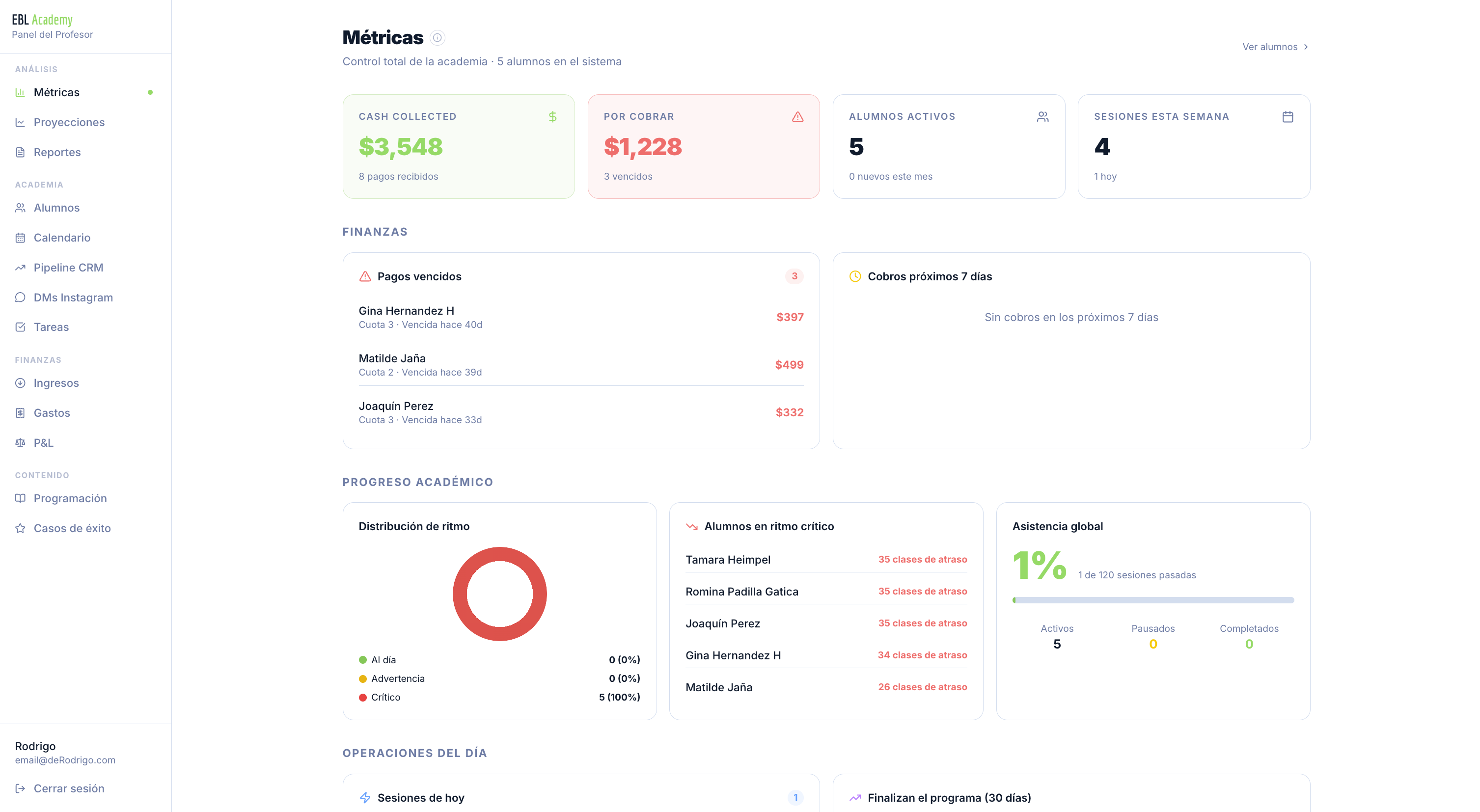Click the Asistencia global progress bar
1480x812 pixels.
pyautogui.click(x=1153, y=600)
